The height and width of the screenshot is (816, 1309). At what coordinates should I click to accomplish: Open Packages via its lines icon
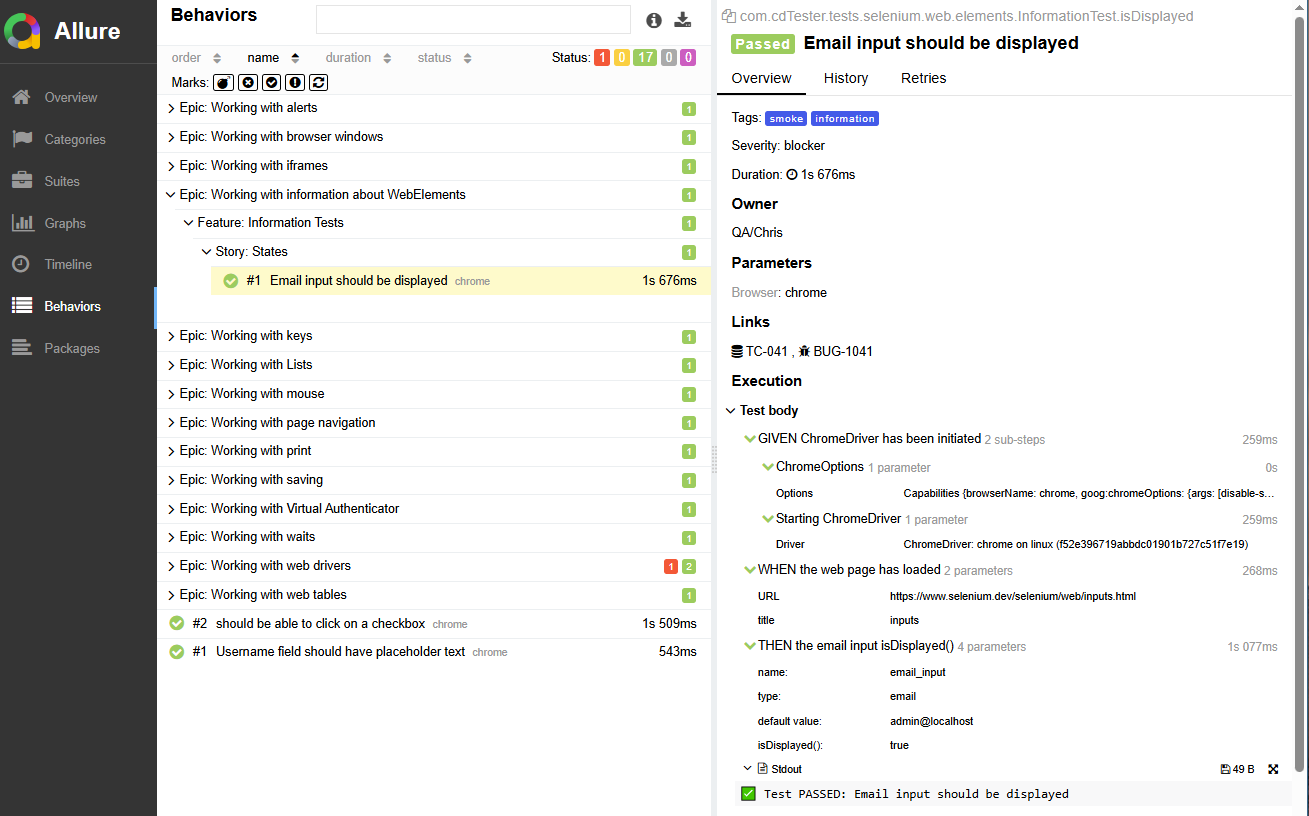pyautogui.click(x=22, y=348)
